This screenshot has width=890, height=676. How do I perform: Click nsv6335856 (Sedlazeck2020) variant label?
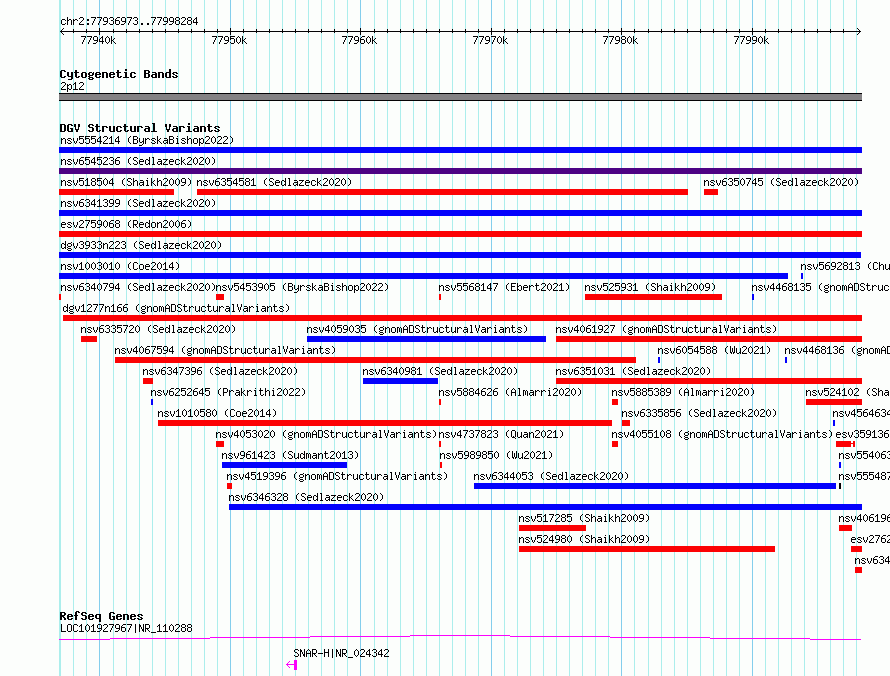coord(699,413)
